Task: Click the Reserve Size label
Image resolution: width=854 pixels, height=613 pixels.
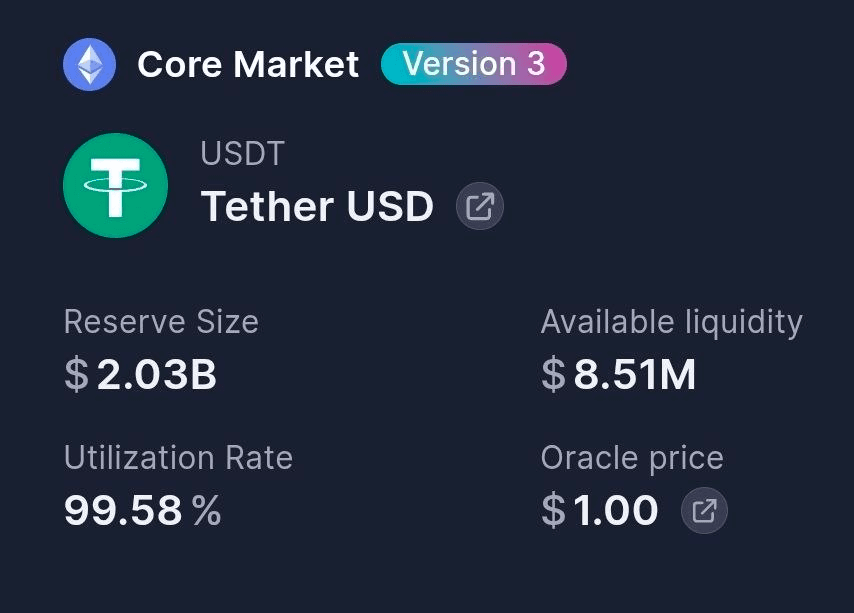Action: click(x=161, y=322)
